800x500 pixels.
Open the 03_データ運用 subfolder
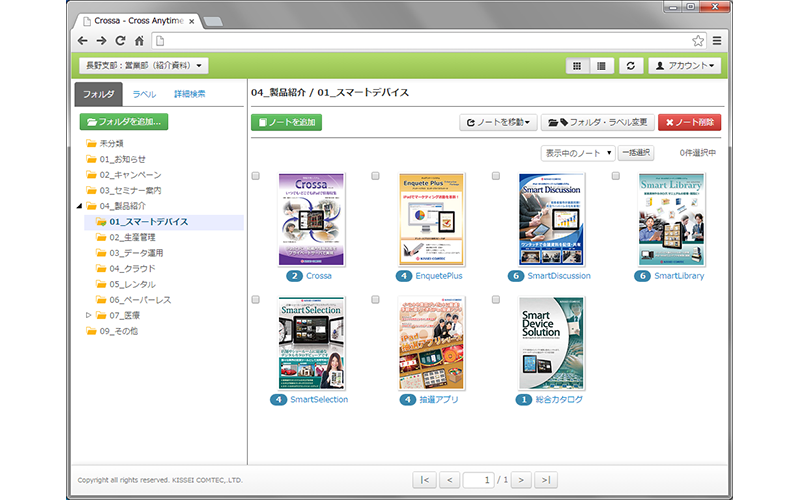tap(130, 253)
